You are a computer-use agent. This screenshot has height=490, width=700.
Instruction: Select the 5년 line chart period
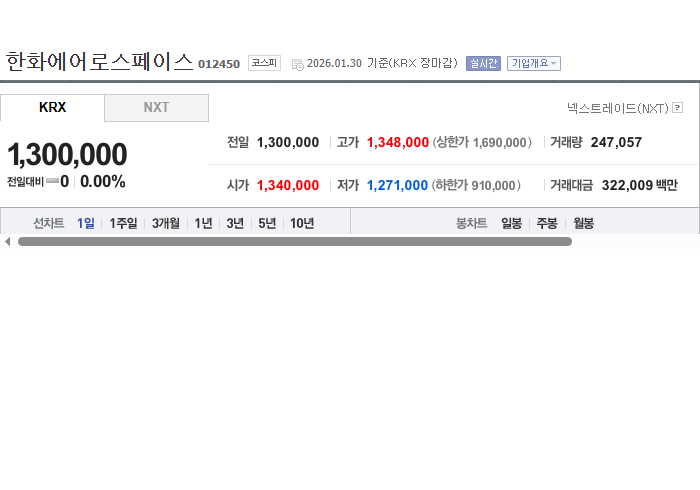pyautogui.click(x=267, y=223)
